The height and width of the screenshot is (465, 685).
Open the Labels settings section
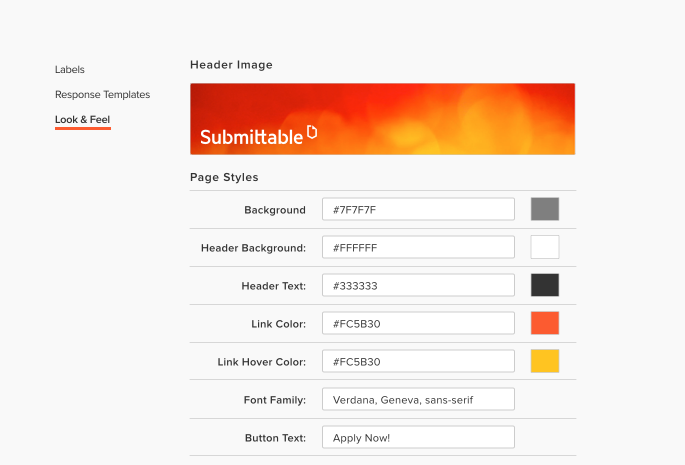pyautogui.click(x=69, y=69)
